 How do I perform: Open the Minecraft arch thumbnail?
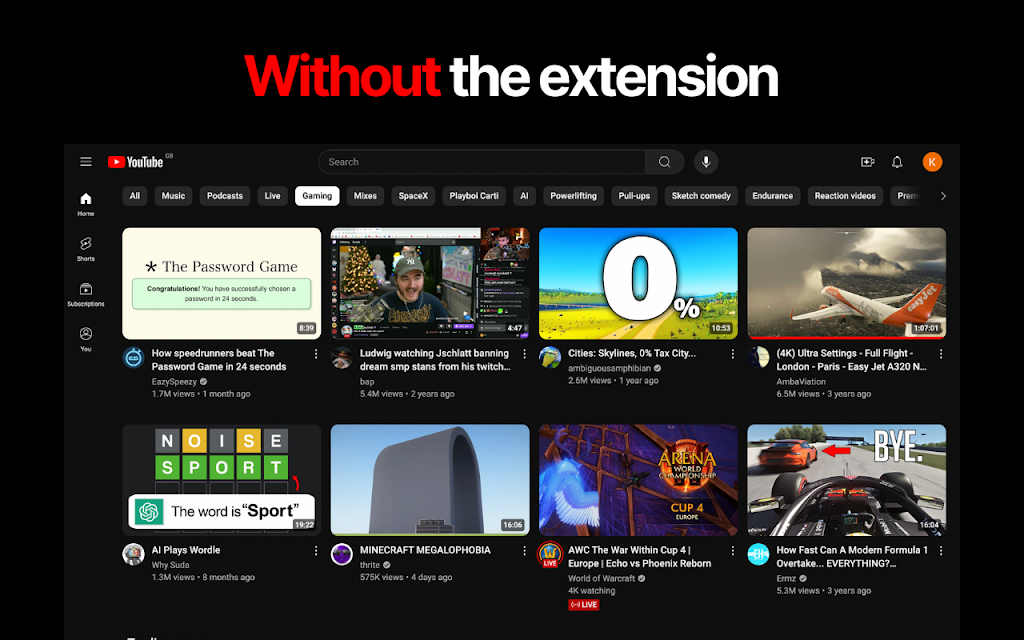[x=430, y=480]
